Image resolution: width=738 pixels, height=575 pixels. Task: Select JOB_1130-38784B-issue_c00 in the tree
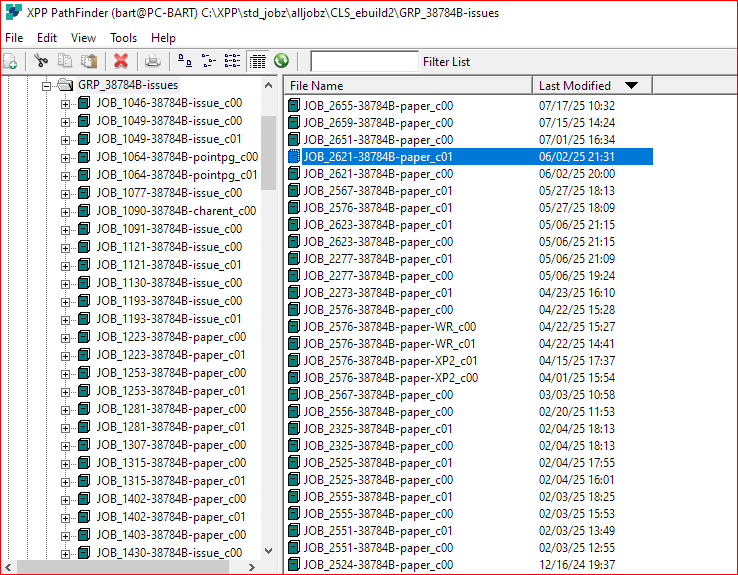[169, 283]
